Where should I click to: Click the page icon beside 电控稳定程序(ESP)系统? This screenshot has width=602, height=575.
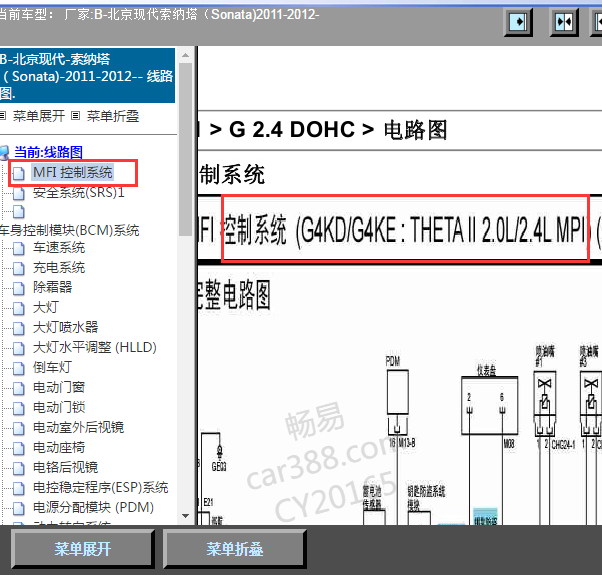tap(18, 488)
